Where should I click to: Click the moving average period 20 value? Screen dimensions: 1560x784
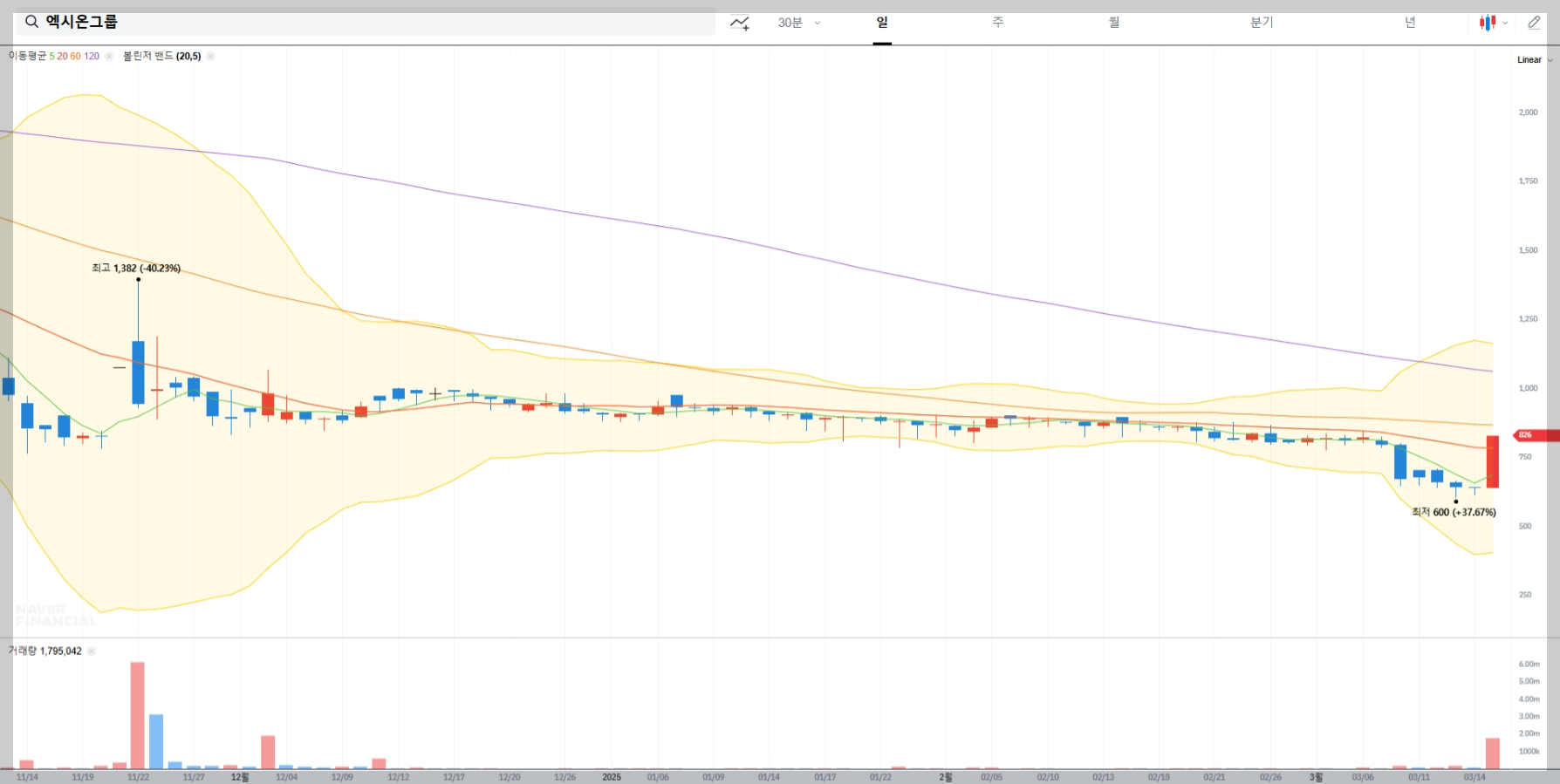pos(62,57)
